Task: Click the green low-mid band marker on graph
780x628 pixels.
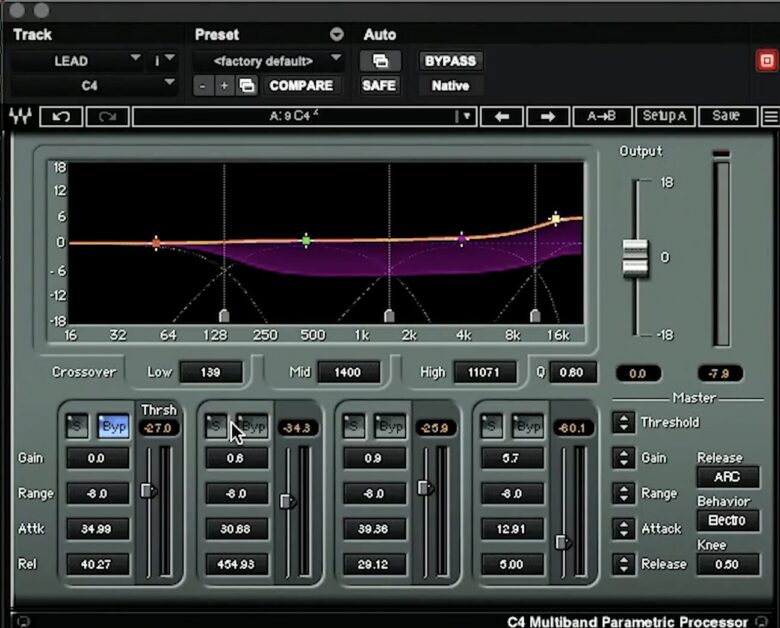Action: 306,241
